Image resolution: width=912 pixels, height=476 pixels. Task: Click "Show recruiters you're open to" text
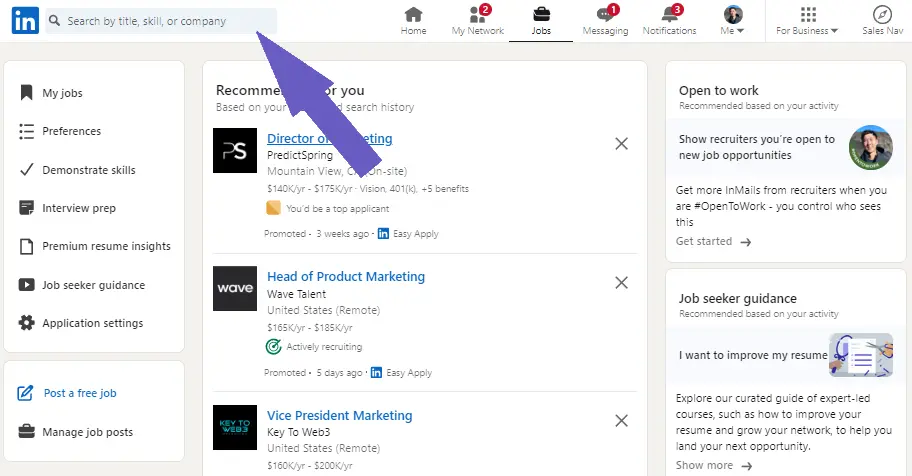click(x=757, y=139)
